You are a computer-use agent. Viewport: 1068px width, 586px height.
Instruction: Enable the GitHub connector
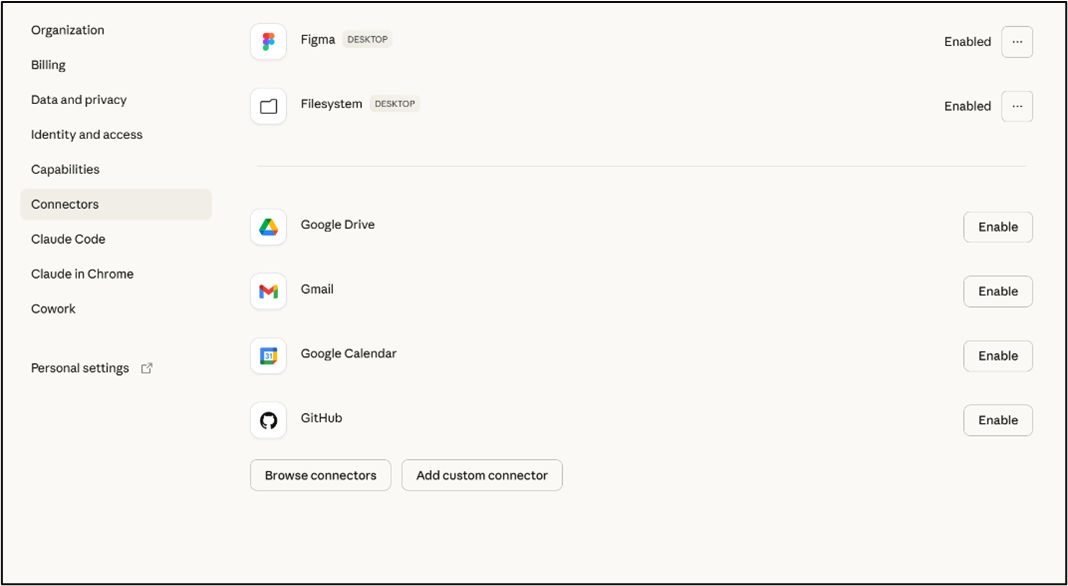(x=997, y=420)
